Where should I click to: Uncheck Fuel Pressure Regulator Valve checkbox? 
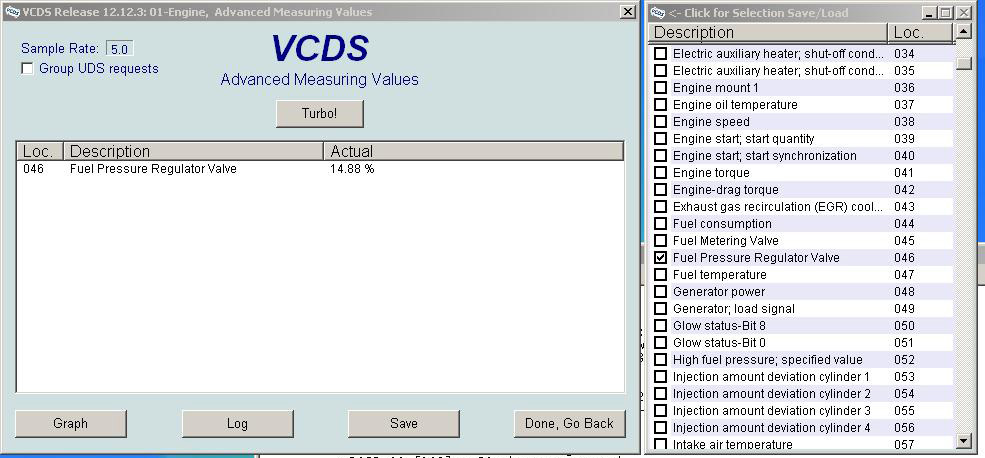coord(660,257)
